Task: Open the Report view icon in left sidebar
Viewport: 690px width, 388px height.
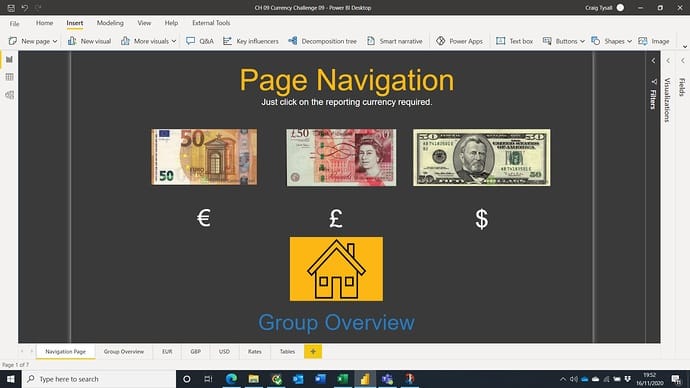Action: (9, 59)
